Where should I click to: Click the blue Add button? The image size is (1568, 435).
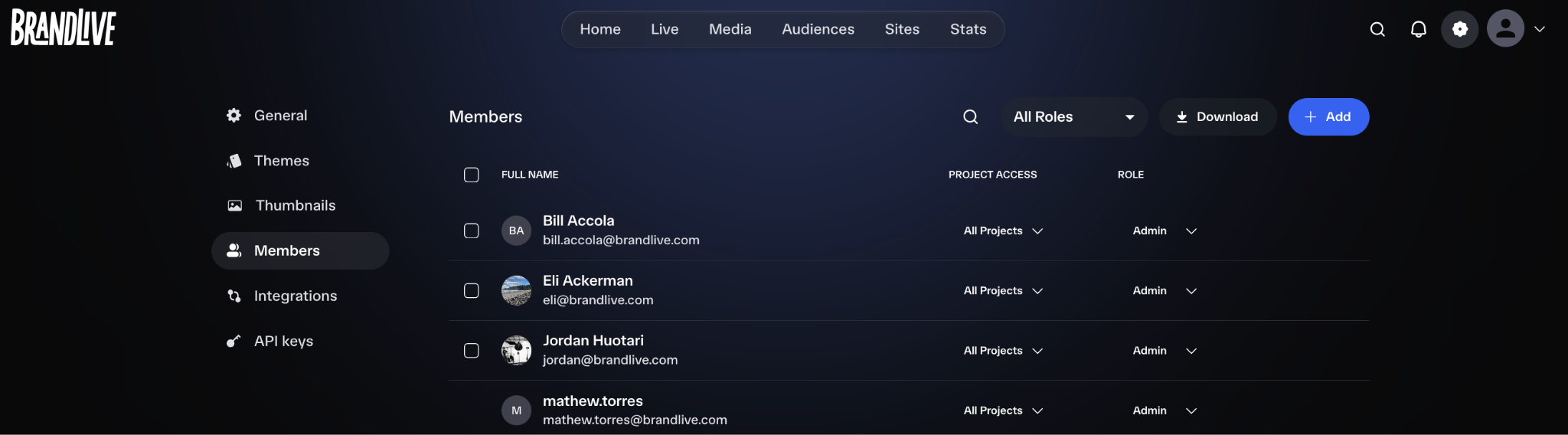(1328, 116)
